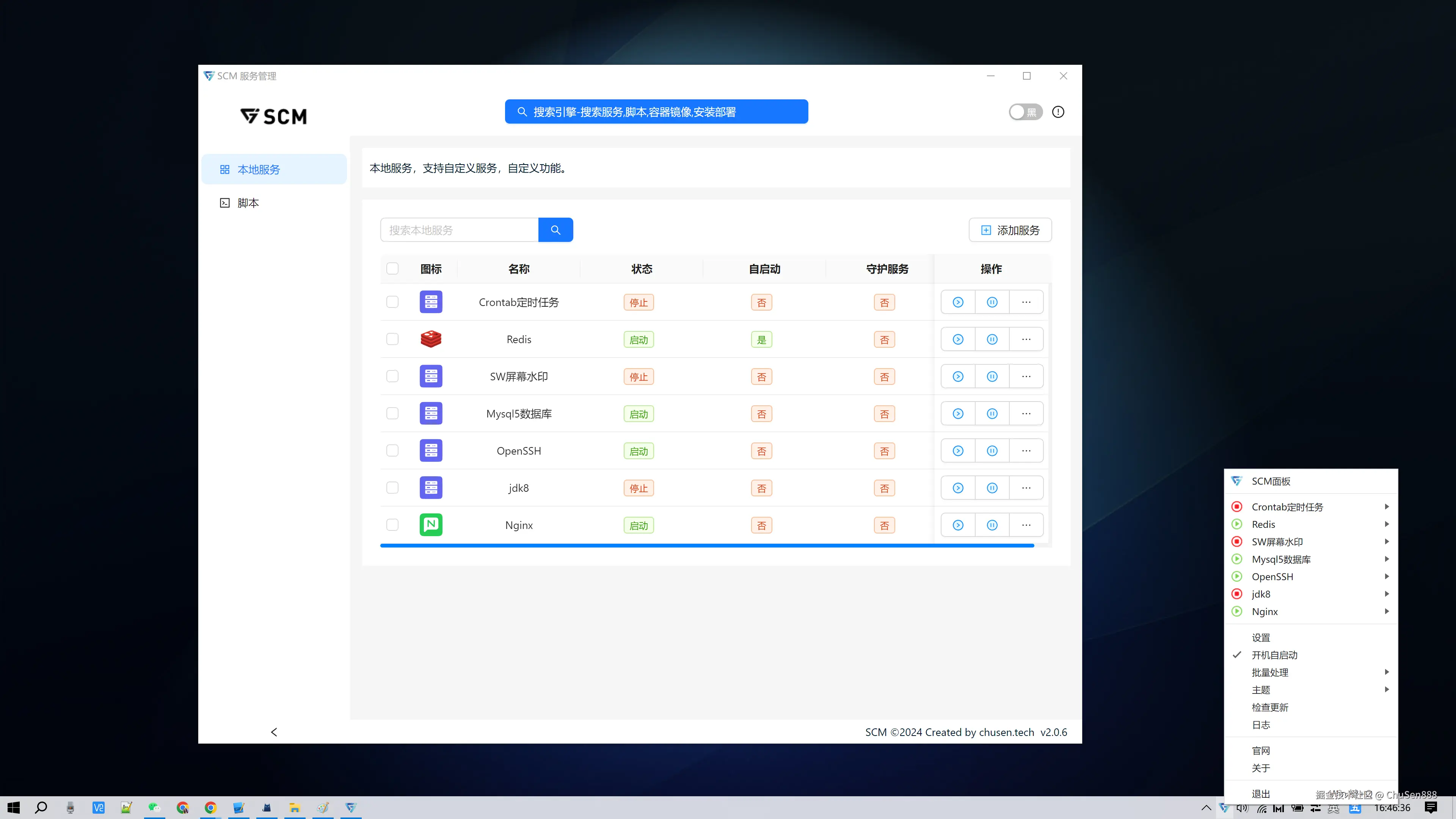Click start icon for Redis row
Viewport: 1456px width, 819px height.
click(958, 339)
